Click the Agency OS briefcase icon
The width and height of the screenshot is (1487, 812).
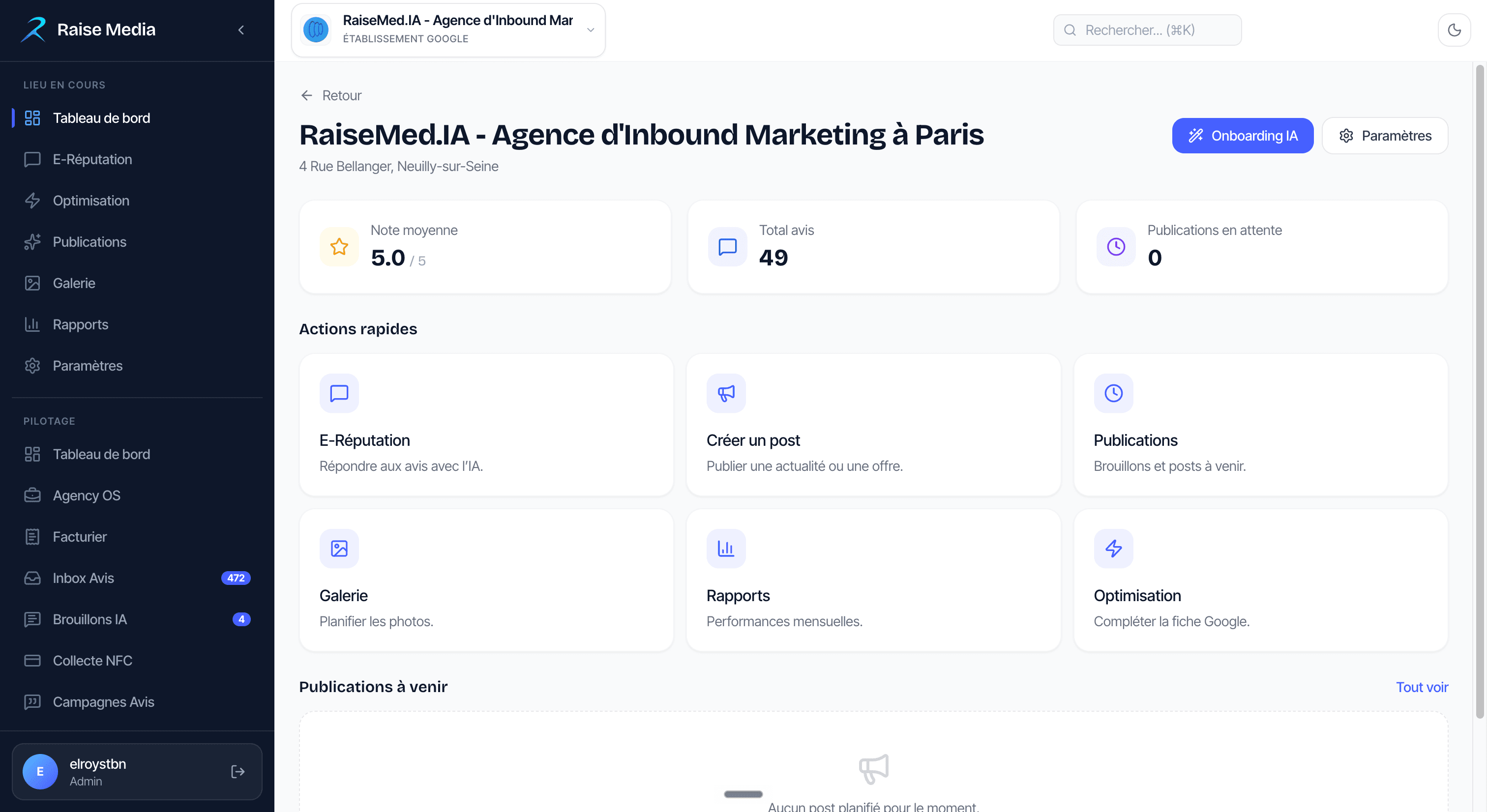click(32, 495)
